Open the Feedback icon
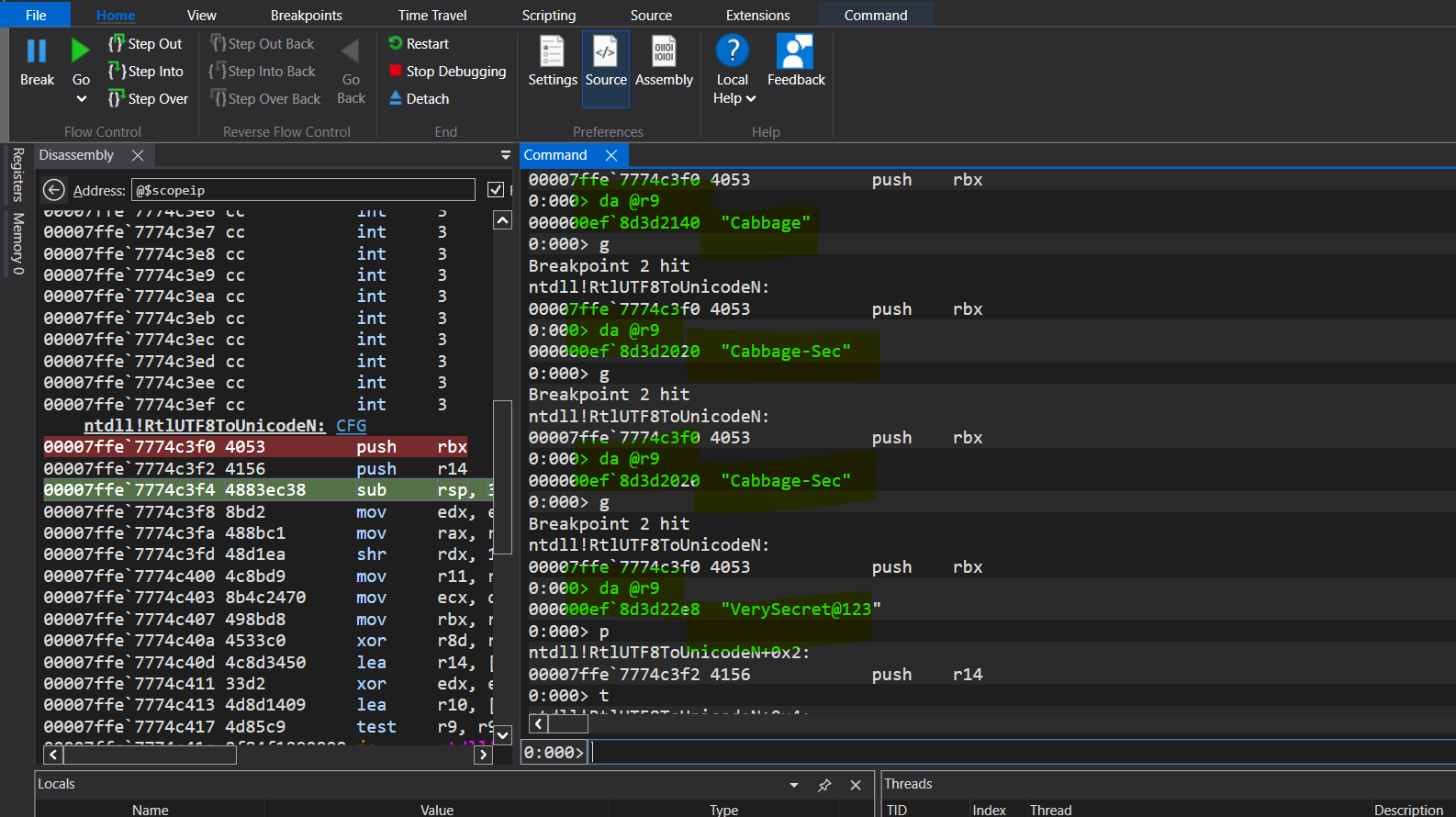1456x817 pixels. [795, 51]
